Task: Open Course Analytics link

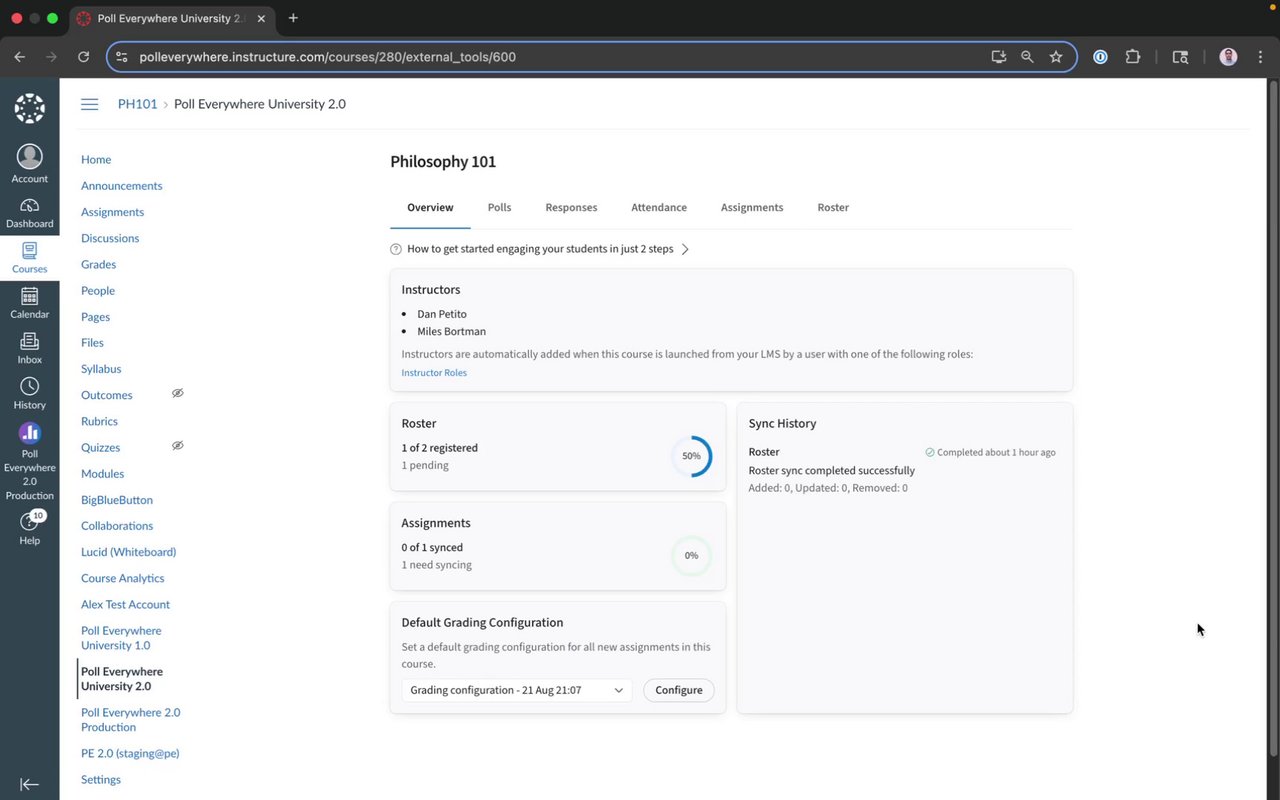Action: pos(123,578)
